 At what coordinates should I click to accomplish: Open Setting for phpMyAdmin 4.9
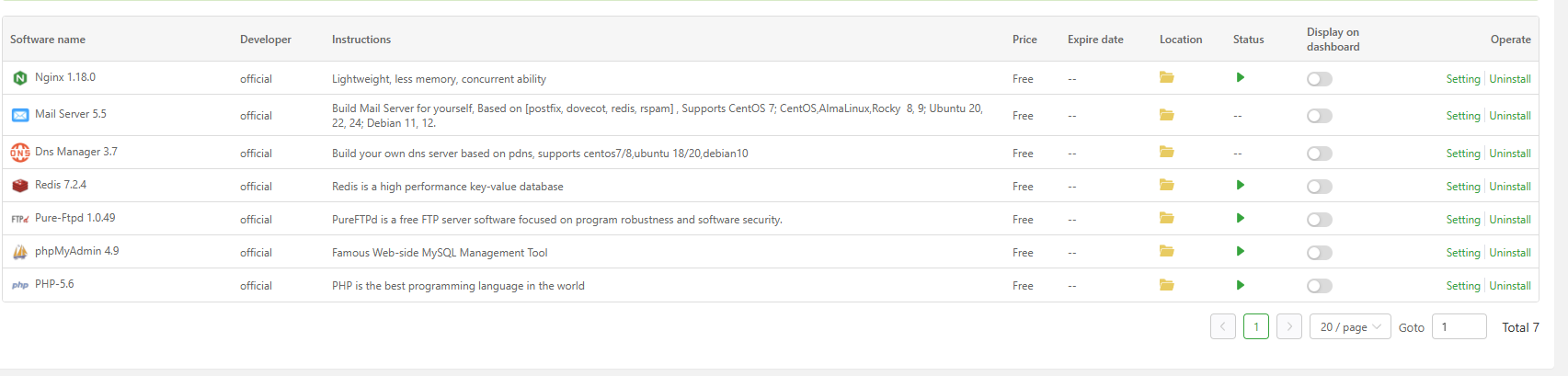[1462, 253]
